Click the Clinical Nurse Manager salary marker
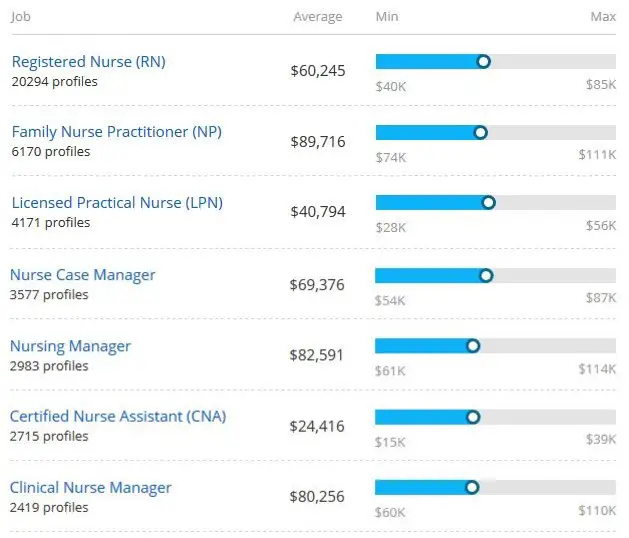 point(472,487)
